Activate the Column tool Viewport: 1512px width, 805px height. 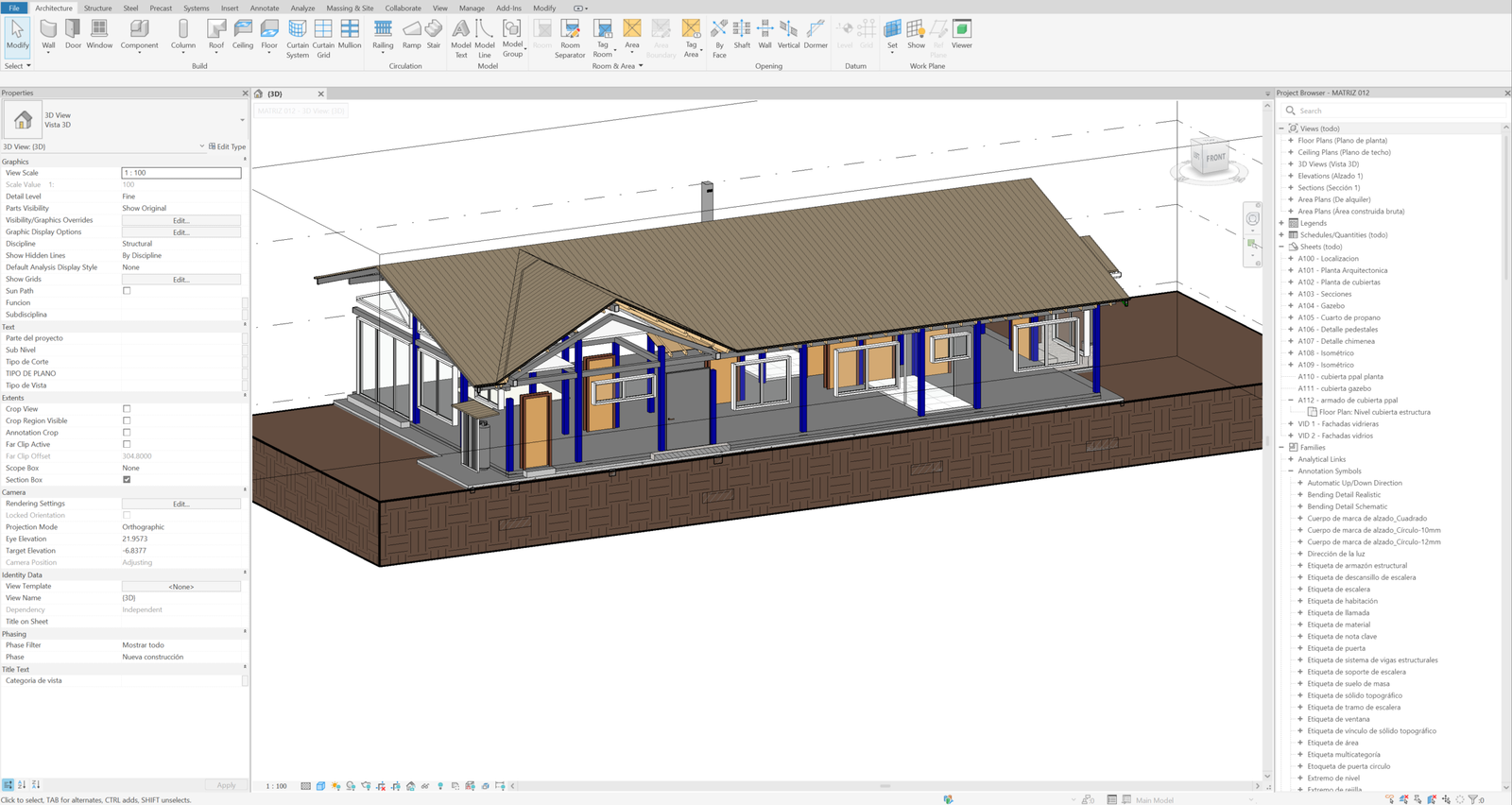click(183, 34)
